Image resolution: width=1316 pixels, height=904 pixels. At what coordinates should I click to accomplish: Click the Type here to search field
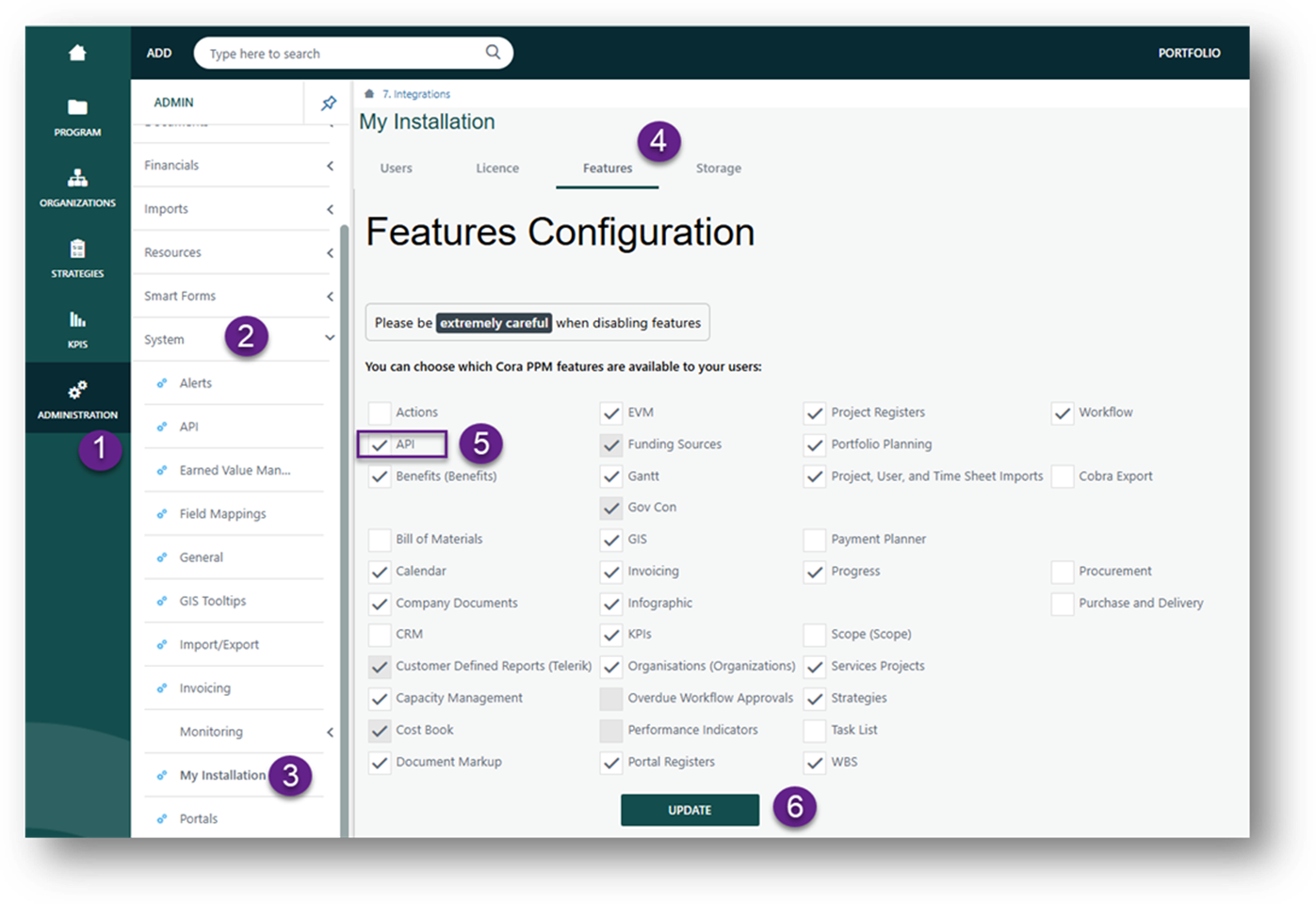click(x=353, y=53)
